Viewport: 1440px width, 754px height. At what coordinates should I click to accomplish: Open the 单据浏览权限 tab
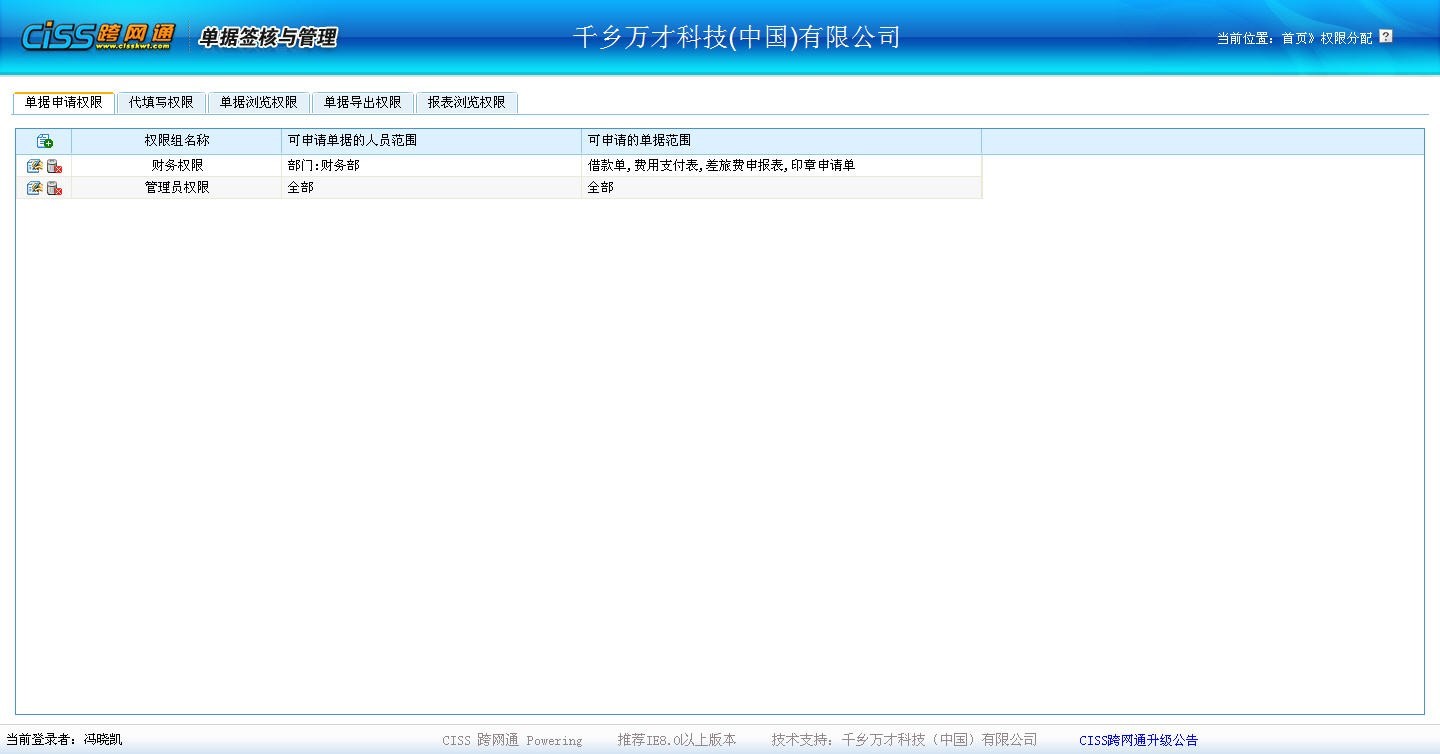259,103
